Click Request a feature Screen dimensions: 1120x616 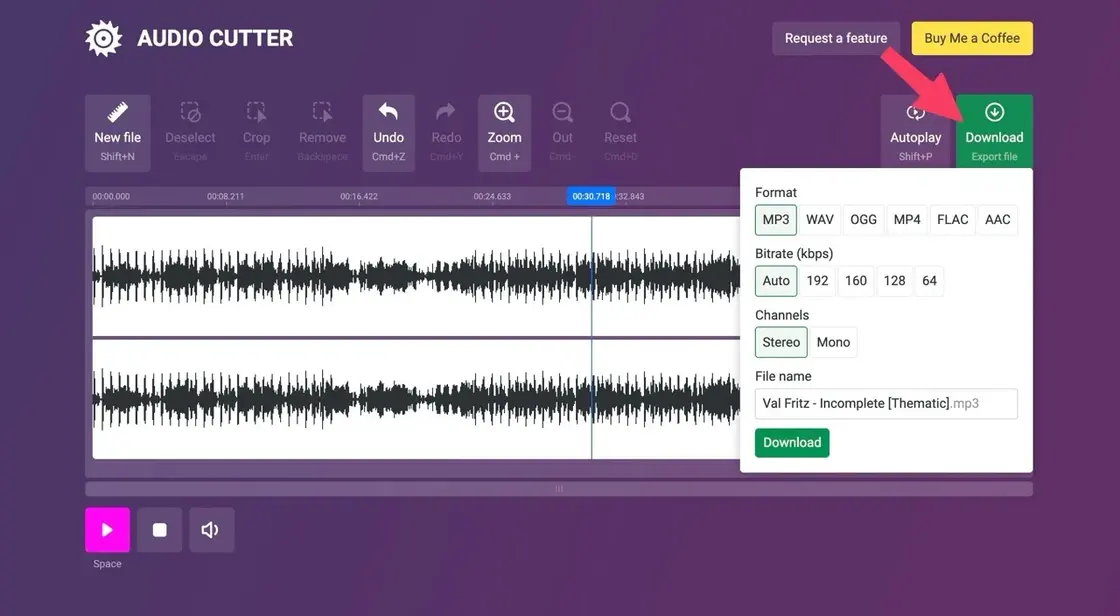(x=836, y=39)
